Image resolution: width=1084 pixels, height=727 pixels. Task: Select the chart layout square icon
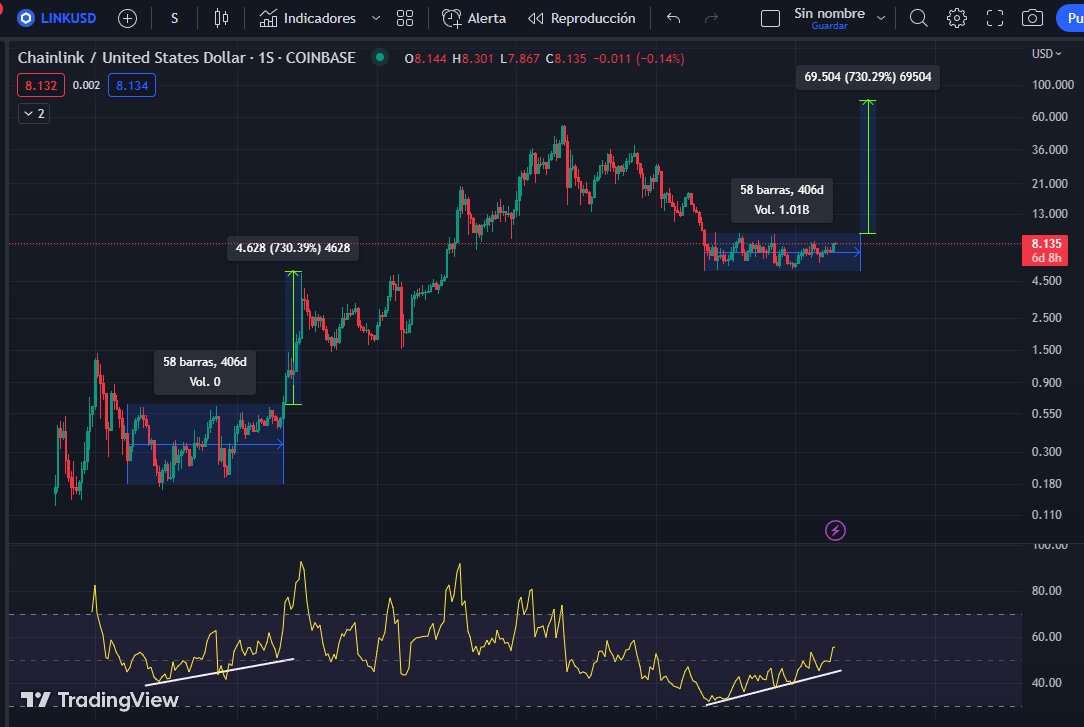point(770,19)
